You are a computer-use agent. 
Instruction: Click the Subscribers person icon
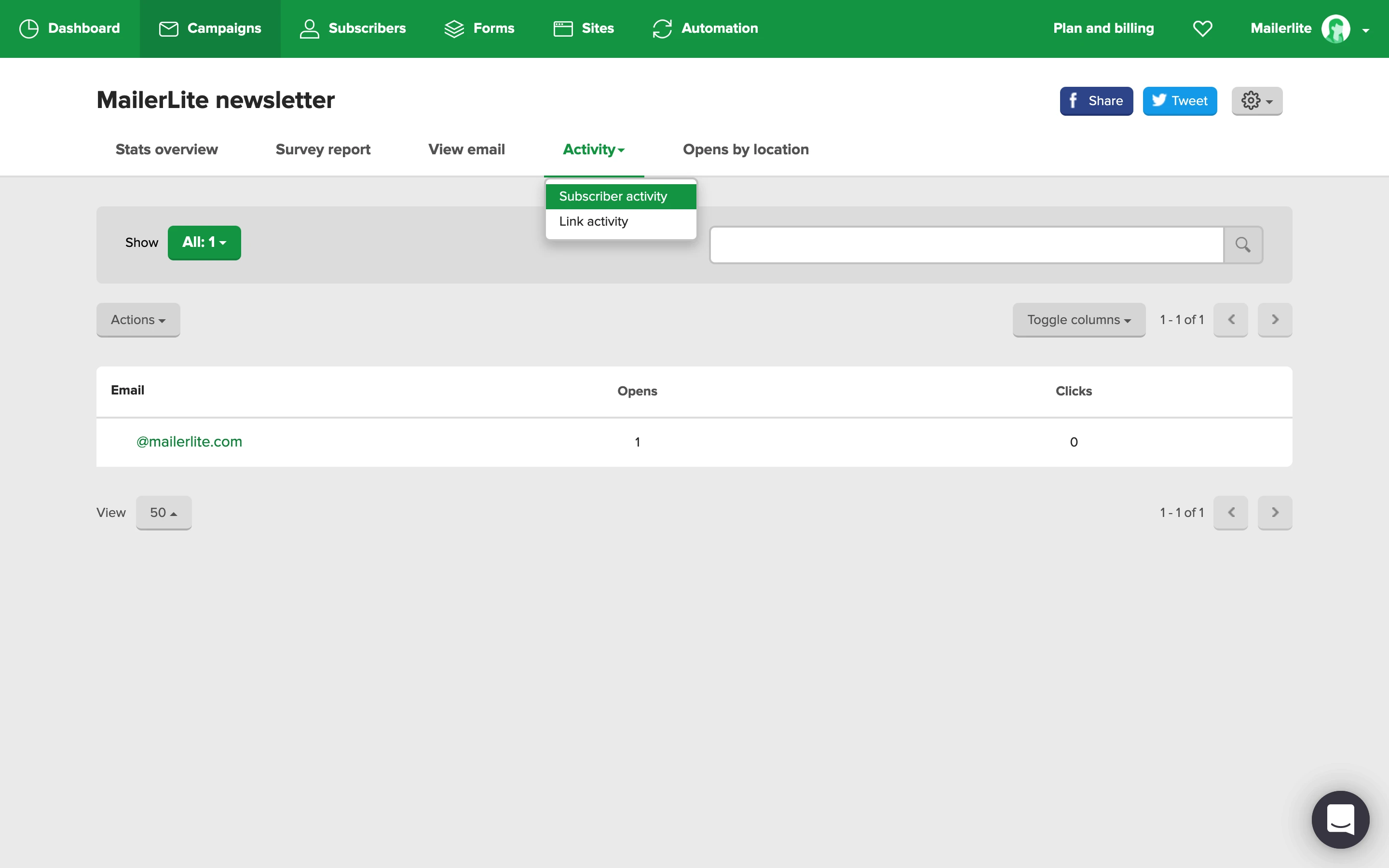[x=309, y=29]
